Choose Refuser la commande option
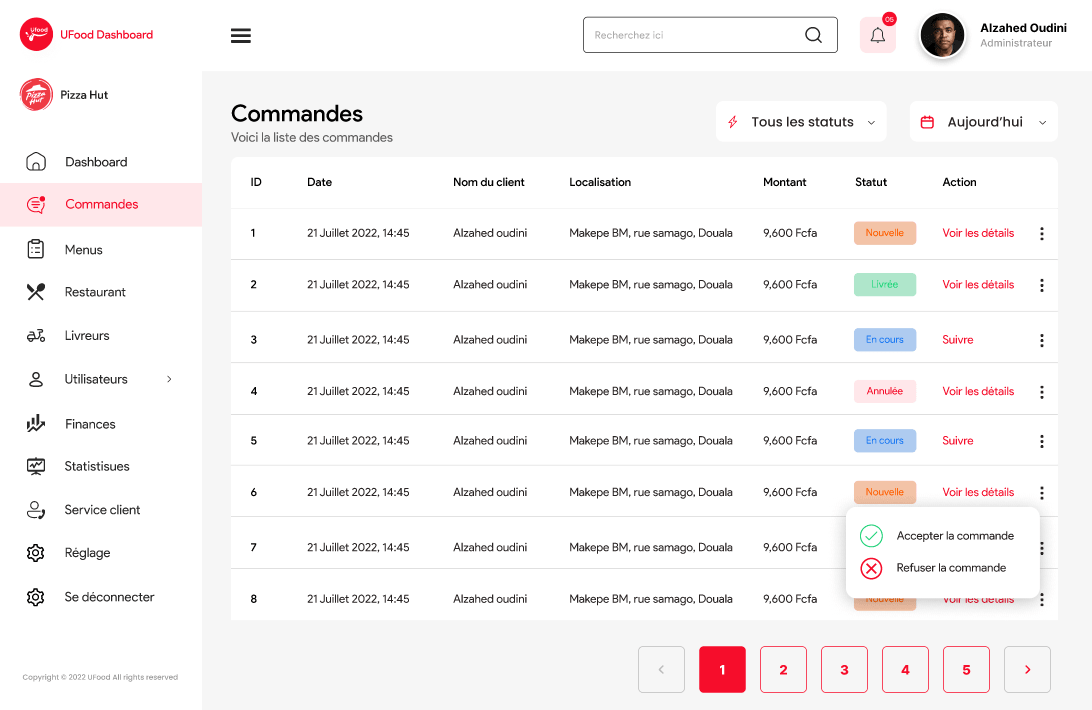Image resolution: width=1092 pixels, height=710 pixels. tap(950, 568)
